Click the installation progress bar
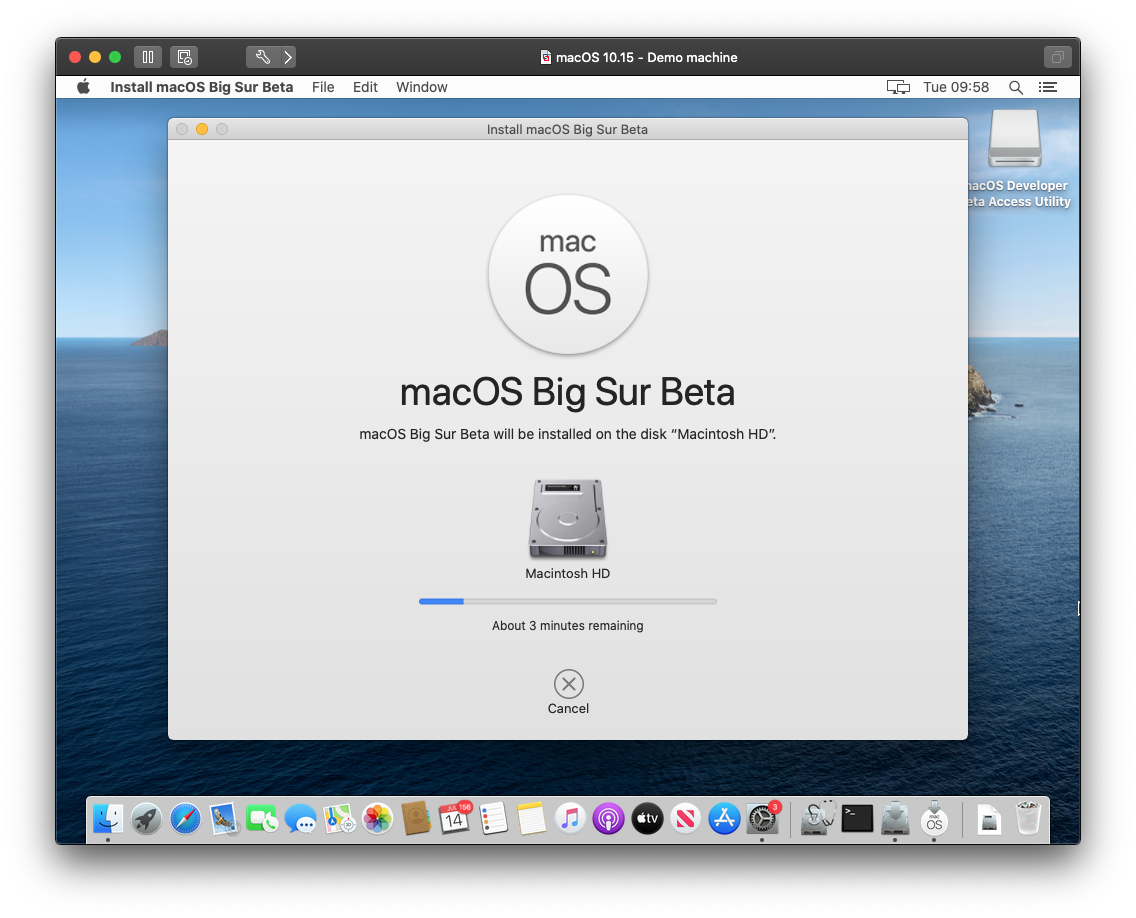The width and height of the screenshot is (1136, 918). coord(568,601)
